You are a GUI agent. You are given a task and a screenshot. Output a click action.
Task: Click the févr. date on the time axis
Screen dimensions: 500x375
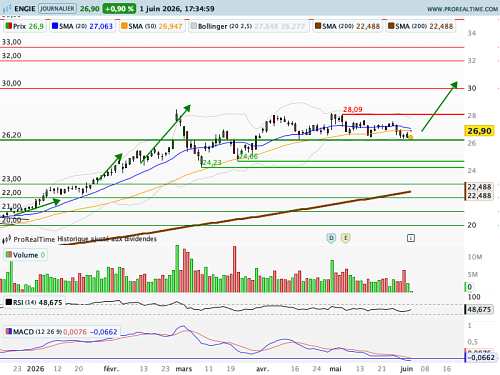pyautogui.click(x=111, y=369)
